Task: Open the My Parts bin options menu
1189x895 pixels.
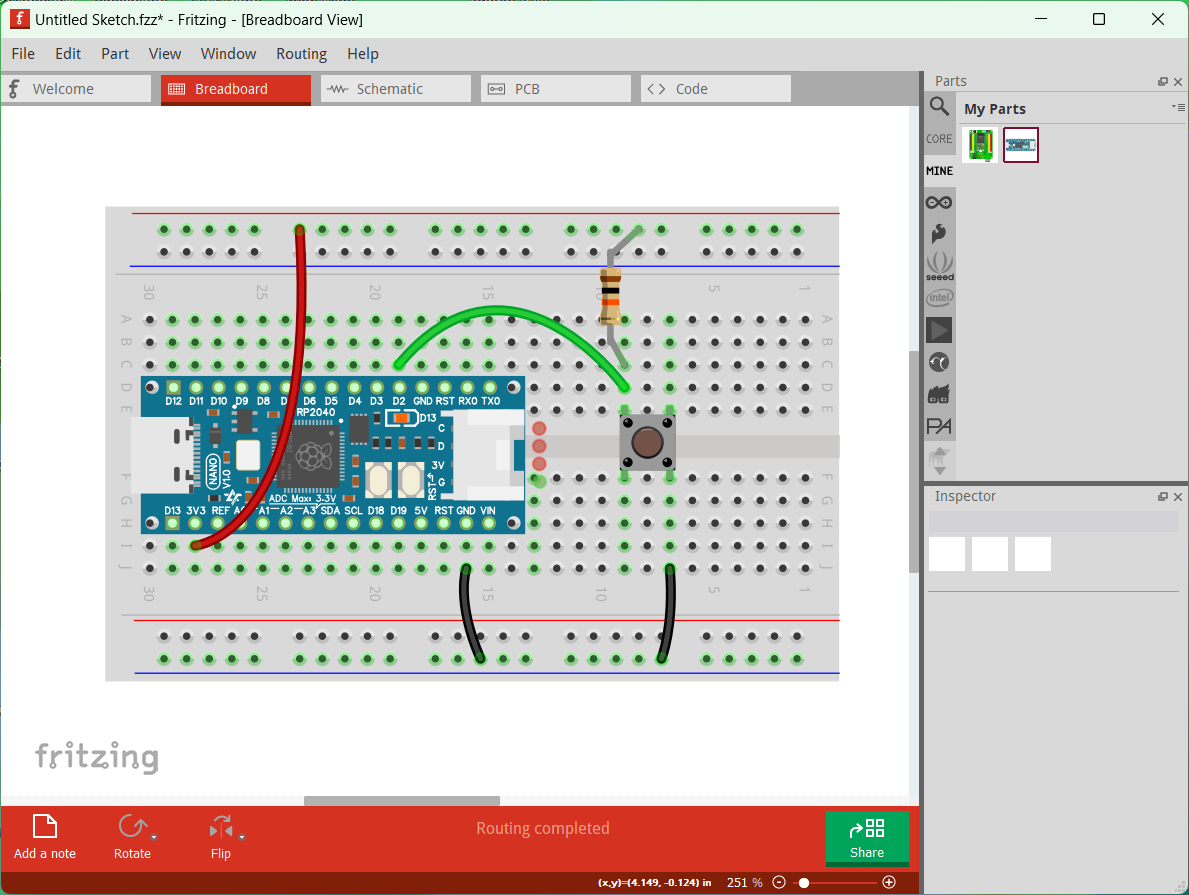Action: click(x=1178, y=108)
